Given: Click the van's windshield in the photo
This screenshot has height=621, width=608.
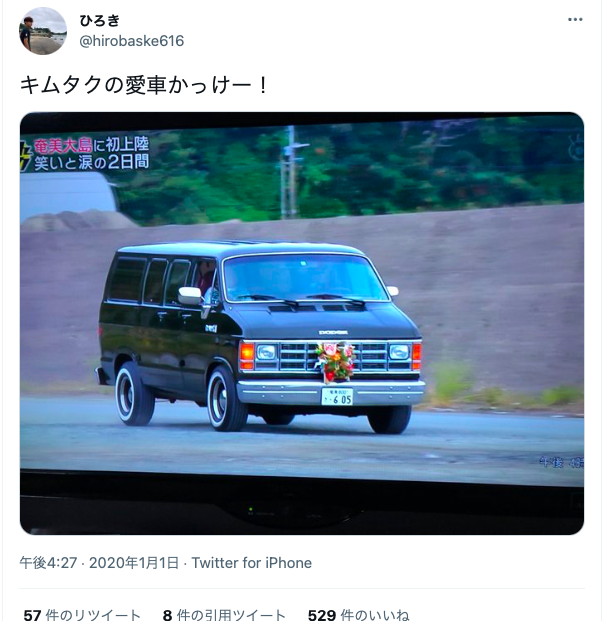Looking at the screenshot, I should [x=303, y=278].
